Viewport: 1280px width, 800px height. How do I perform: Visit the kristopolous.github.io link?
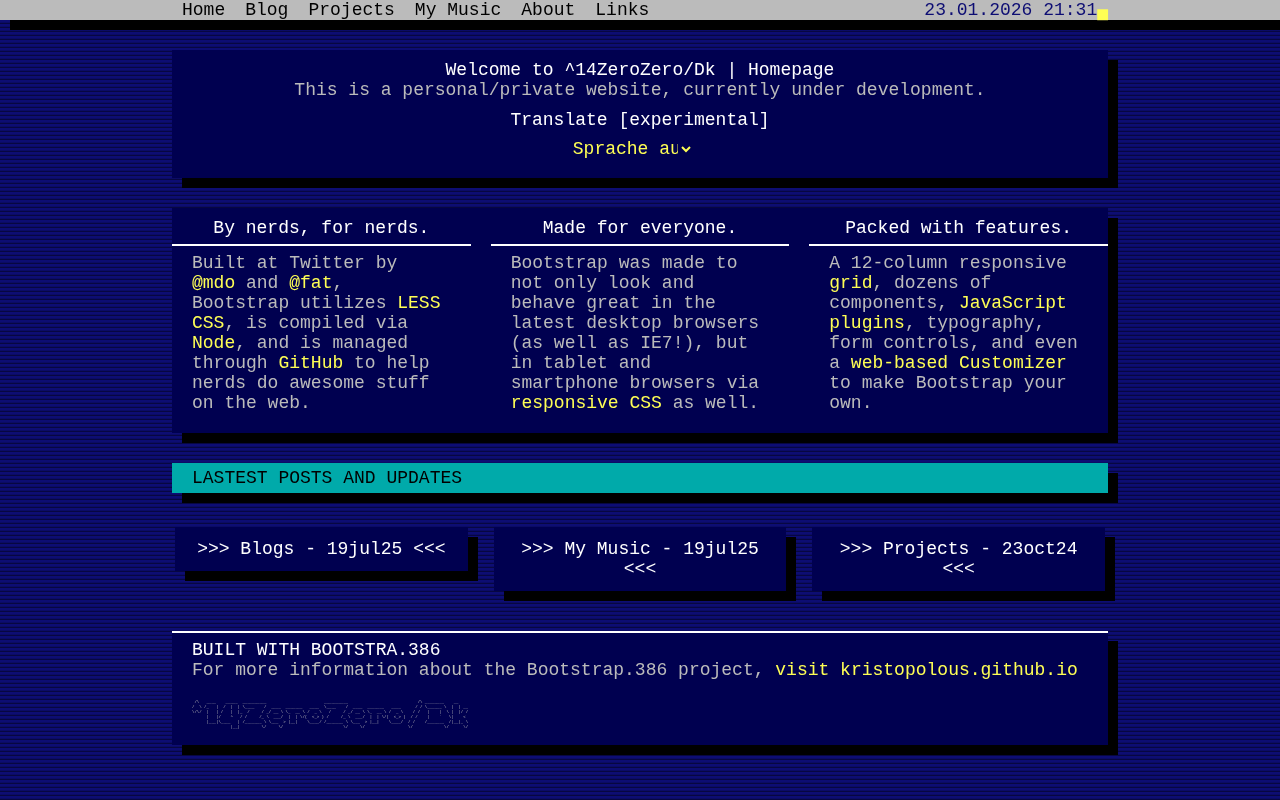[x=926, y=670]
